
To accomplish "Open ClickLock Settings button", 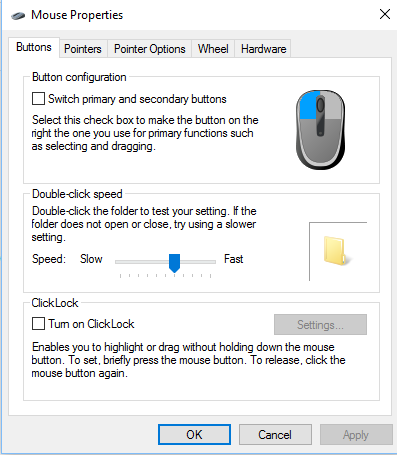I will coord(320,324).
